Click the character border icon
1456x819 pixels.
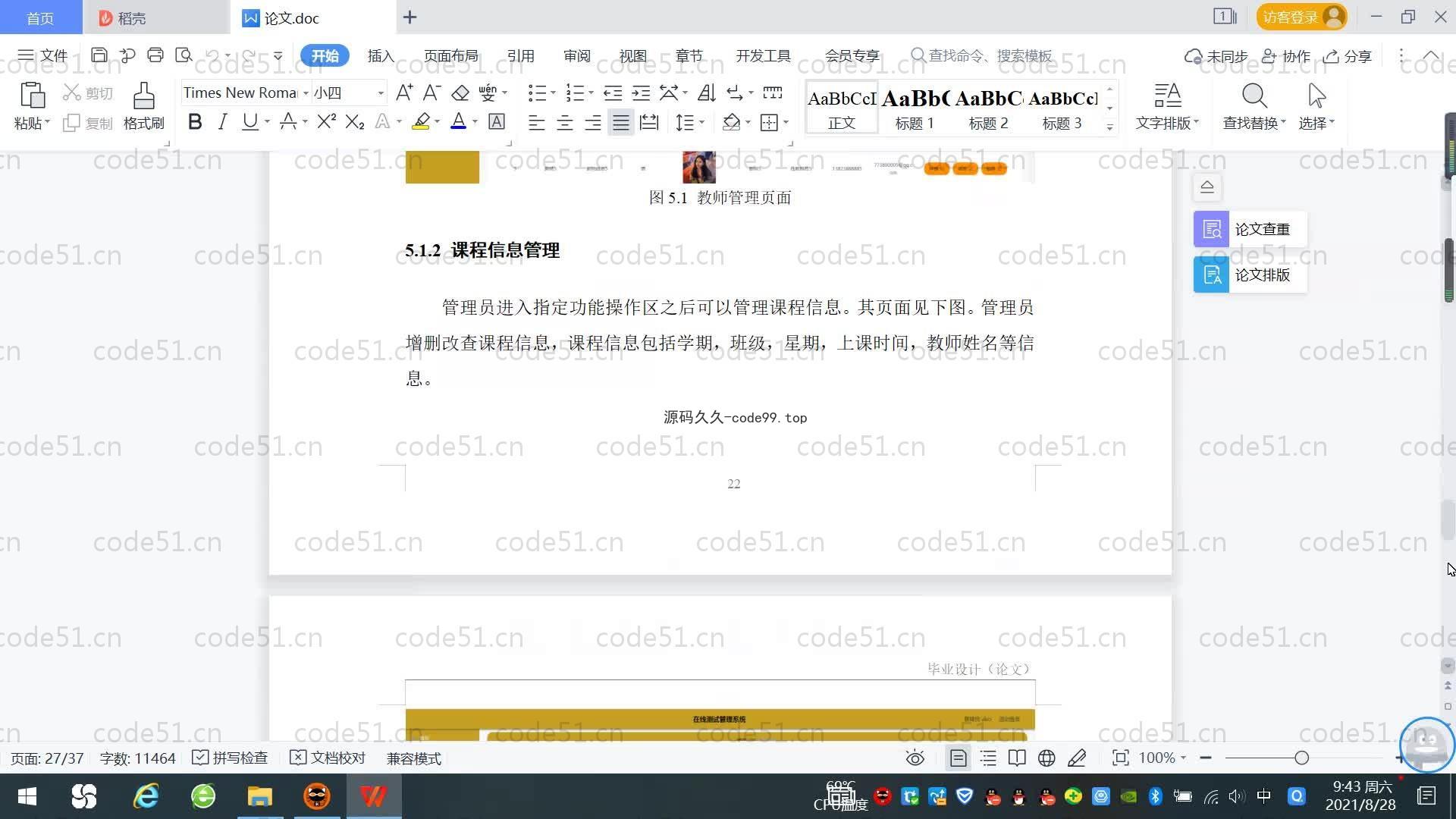pyautogui.click(x=497, y=121)
